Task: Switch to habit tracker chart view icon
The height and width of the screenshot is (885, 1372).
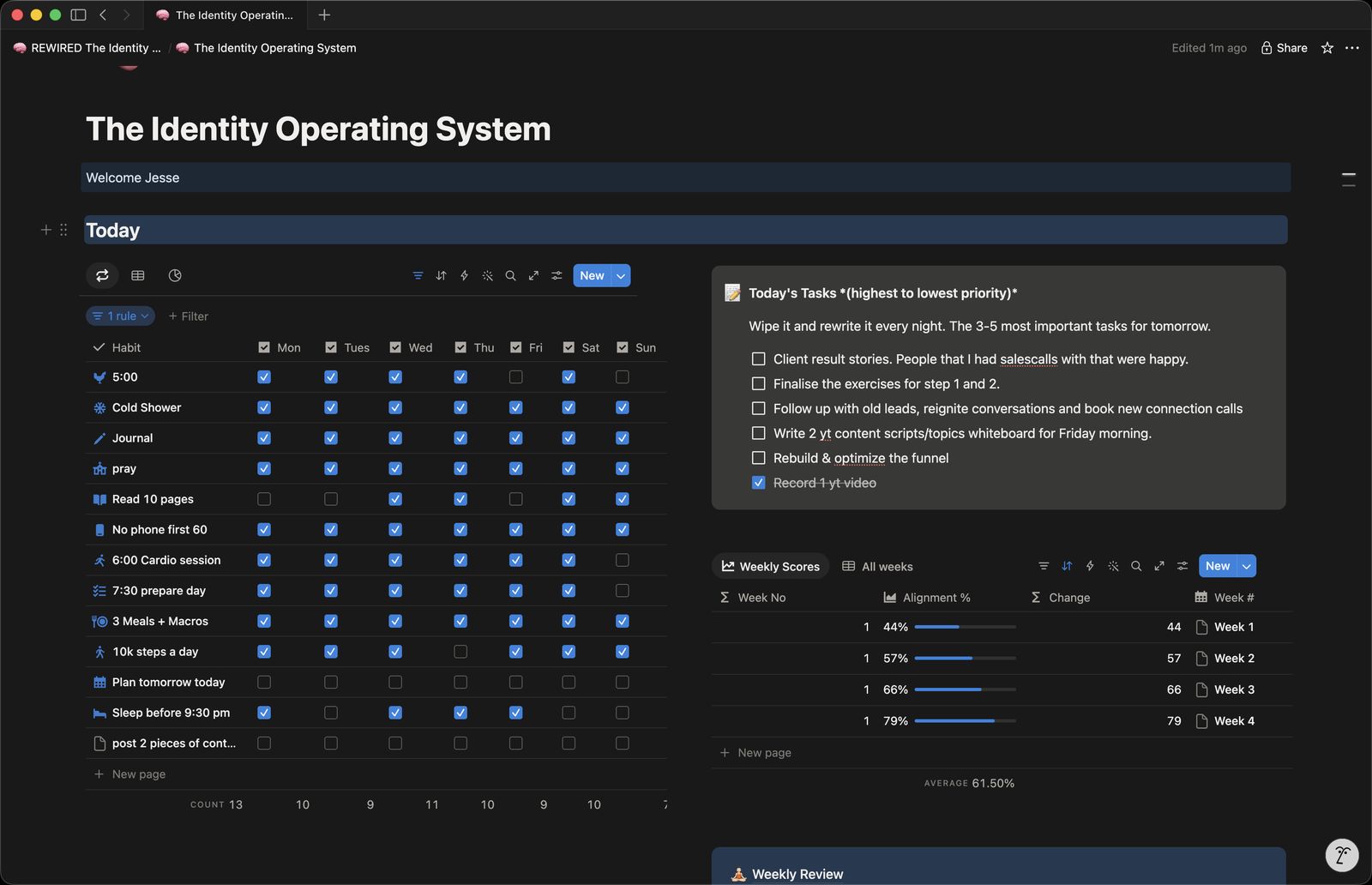Action: (x=175, y=275)
